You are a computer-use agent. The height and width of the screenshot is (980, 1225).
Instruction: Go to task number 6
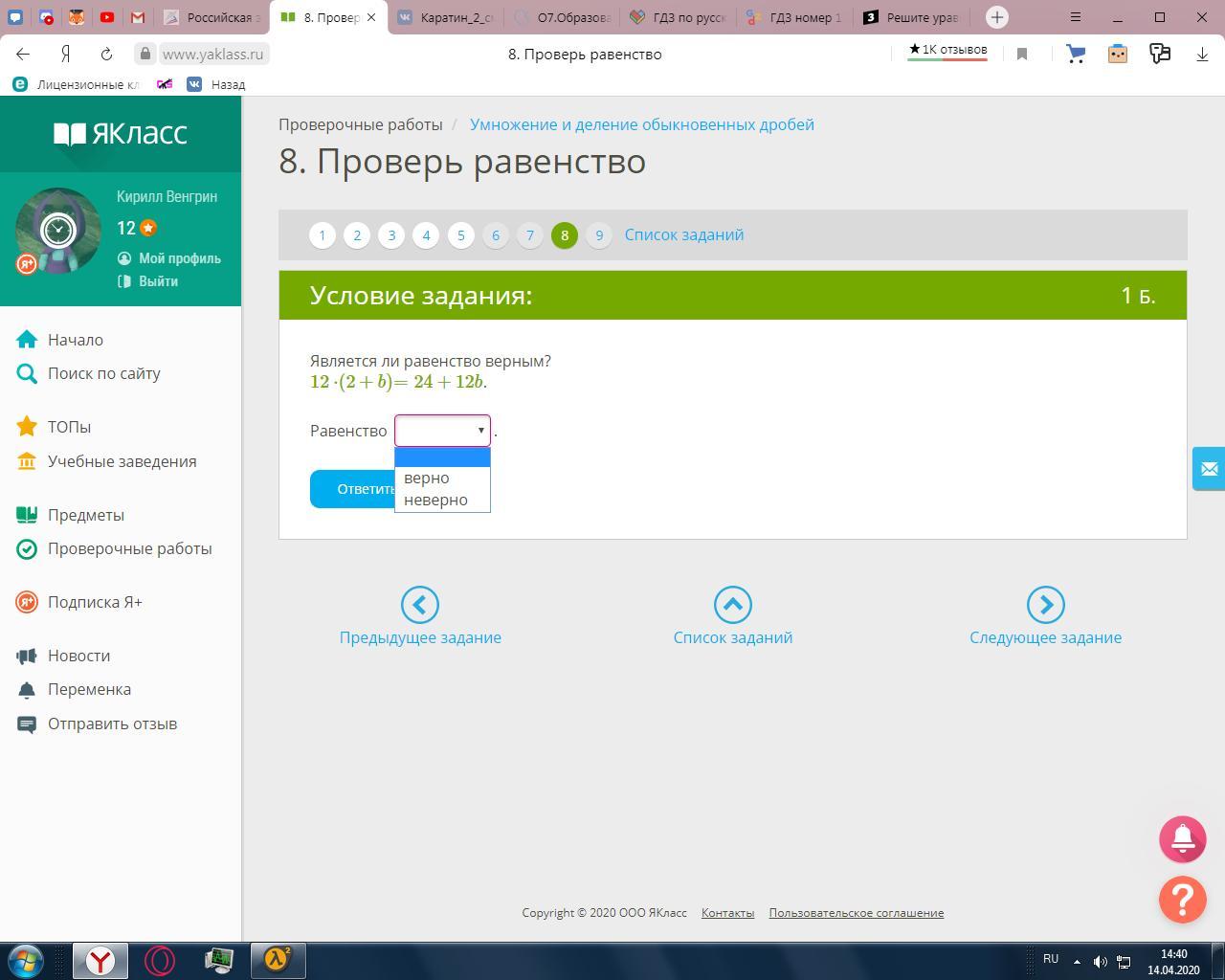tap(496, 235)
